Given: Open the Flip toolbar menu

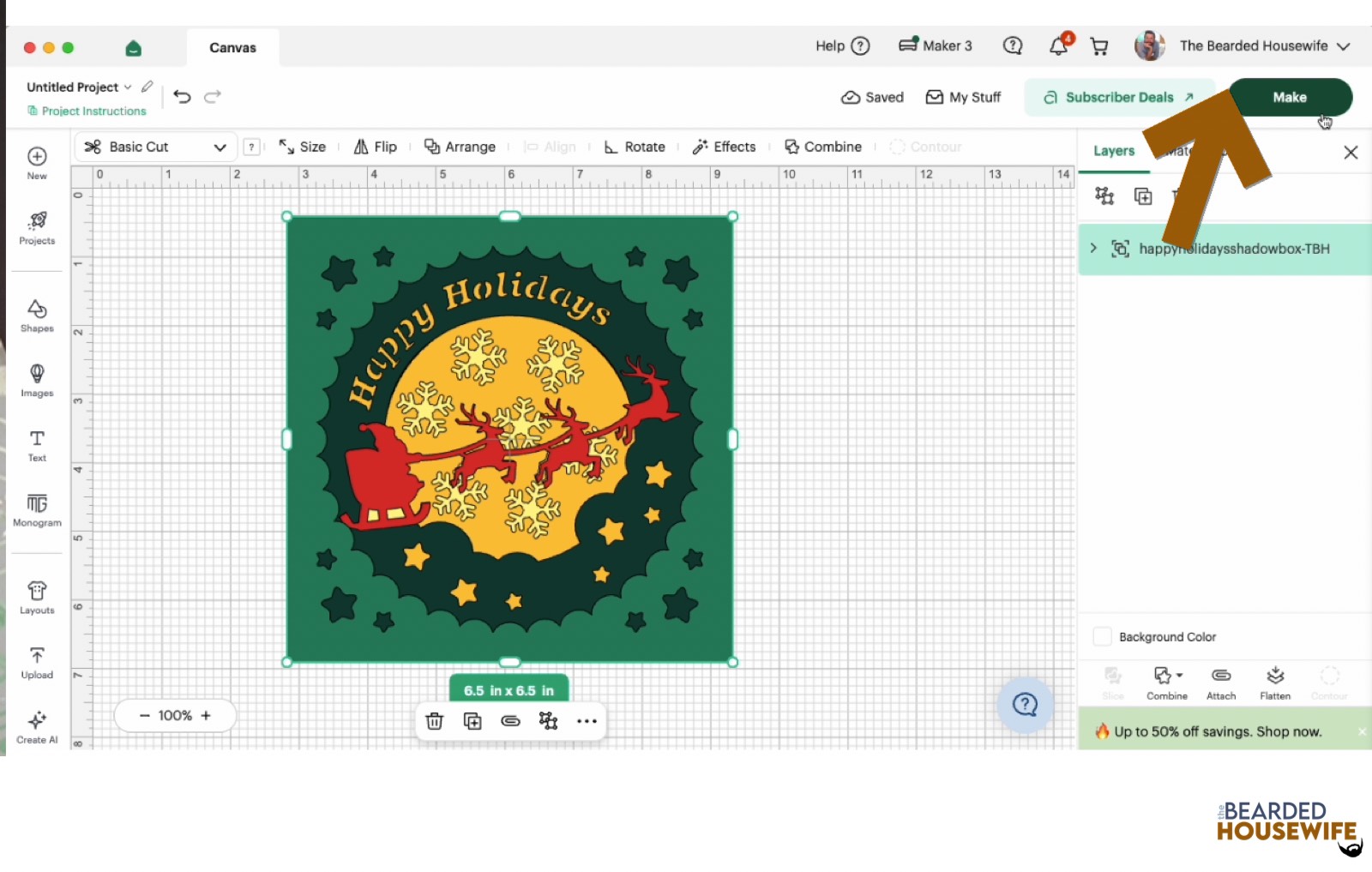Looking at the screenshot, I should [376, 147].
